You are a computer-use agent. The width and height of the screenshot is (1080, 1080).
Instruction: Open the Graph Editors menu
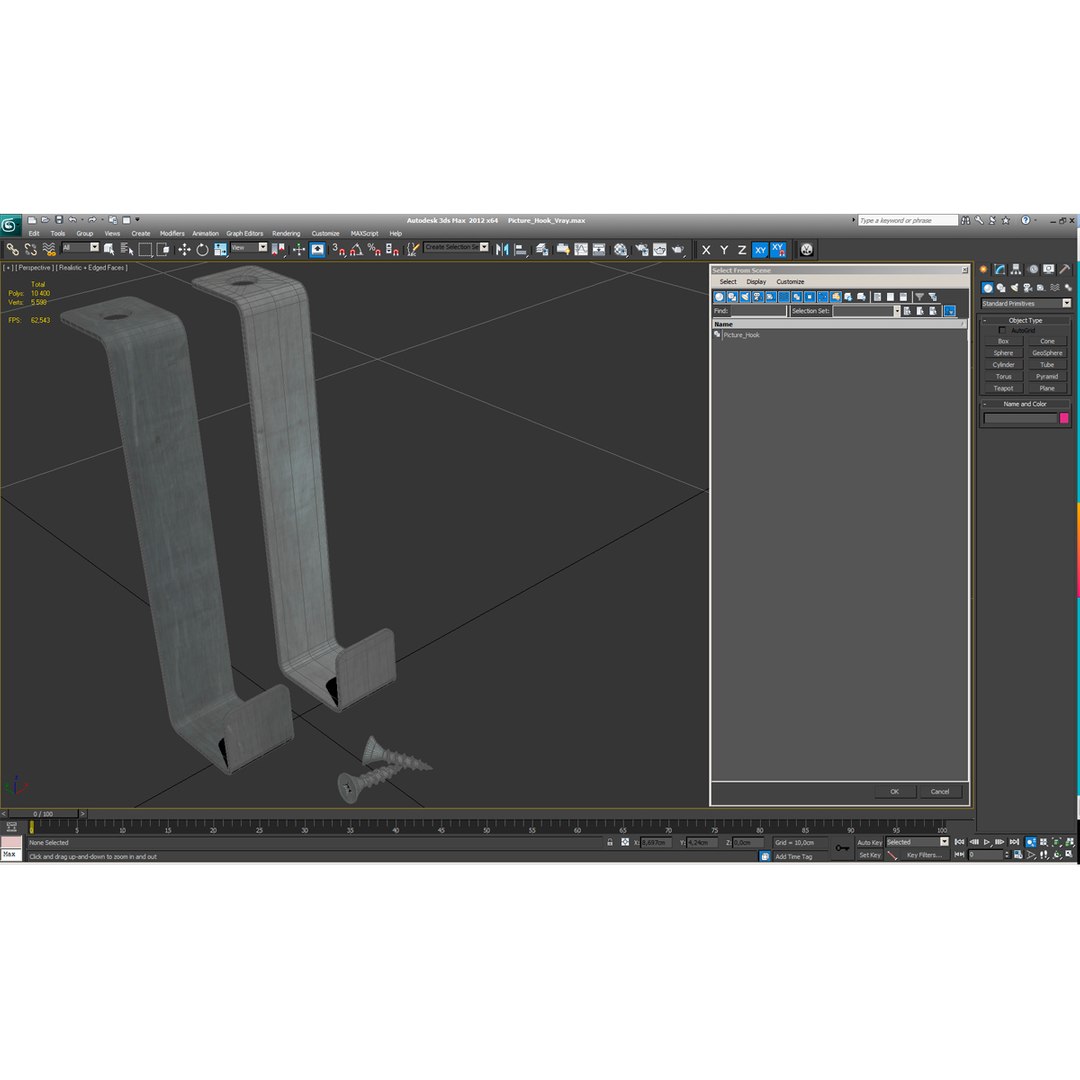(x=245, y=233)
